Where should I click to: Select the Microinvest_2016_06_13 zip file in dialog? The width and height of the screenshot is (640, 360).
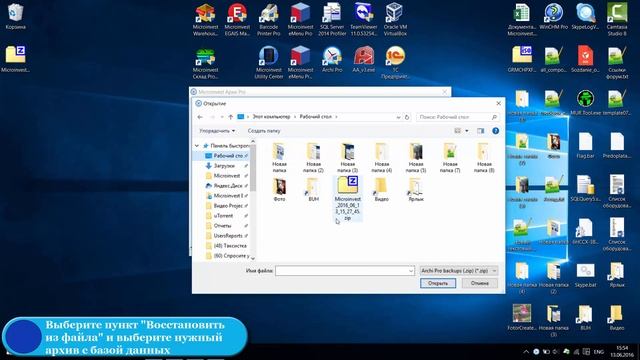coord(347,198)
